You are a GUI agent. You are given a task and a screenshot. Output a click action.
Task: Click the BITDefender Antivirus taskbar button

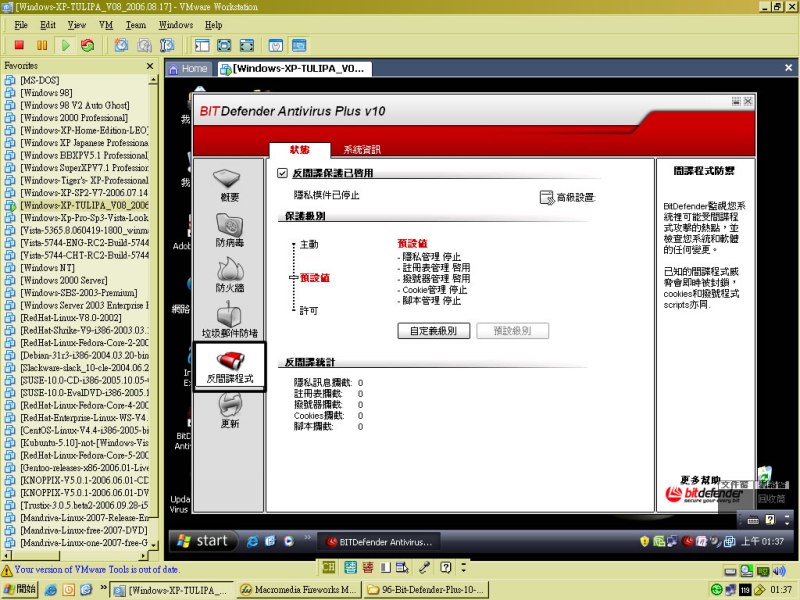pyautogui.click(x=380, y=542)
